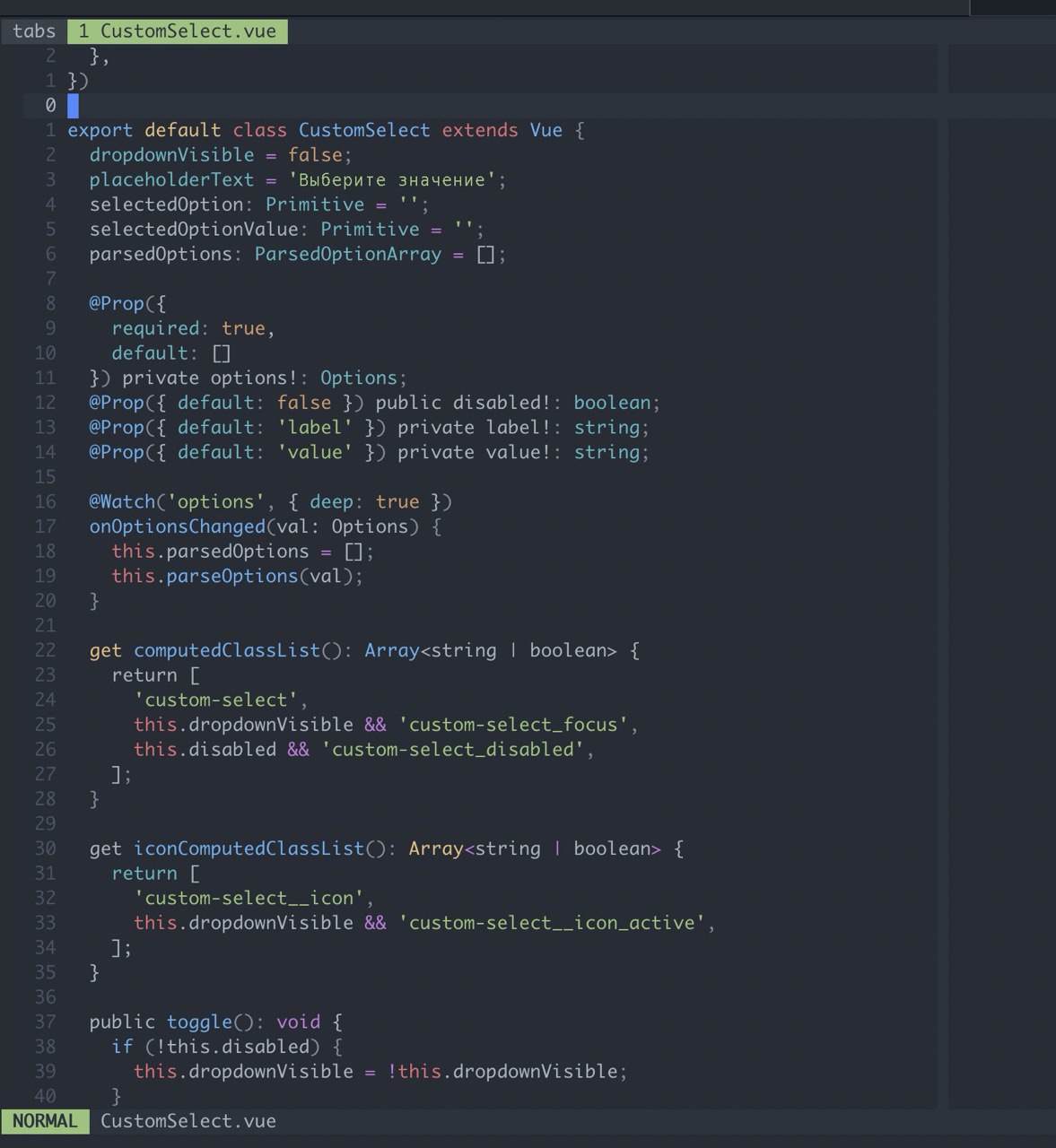Click 'onOptionsChanged' method name
Screen dimensions: 1056x1148
[178, 526]
